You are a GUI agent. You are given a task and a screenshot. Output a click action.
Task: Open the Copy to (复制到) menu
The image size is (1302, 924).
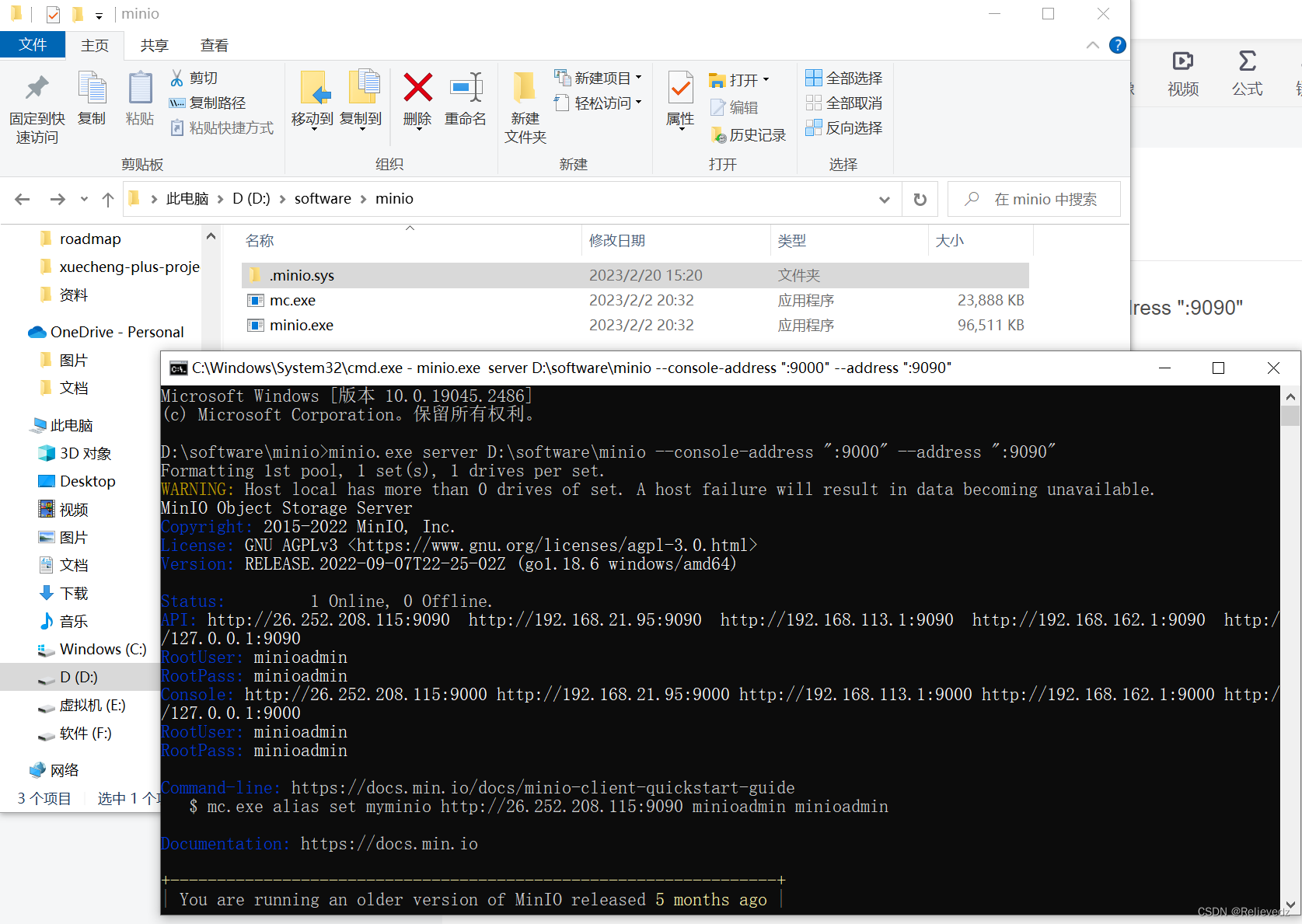[x=361, y=99]
